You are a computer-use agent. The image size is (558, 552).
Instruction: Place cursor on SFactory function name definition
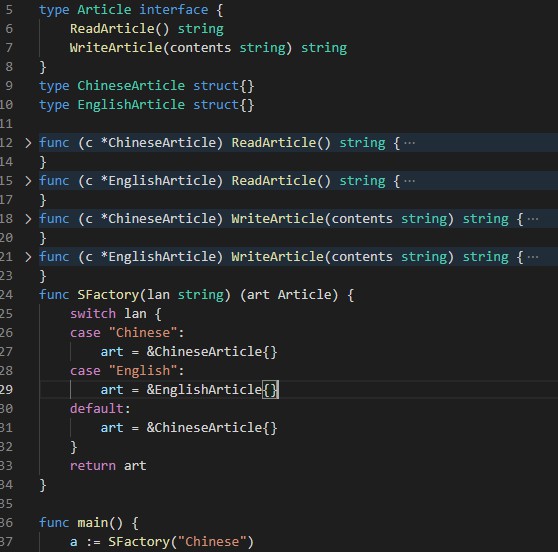[x=108, y=295]
